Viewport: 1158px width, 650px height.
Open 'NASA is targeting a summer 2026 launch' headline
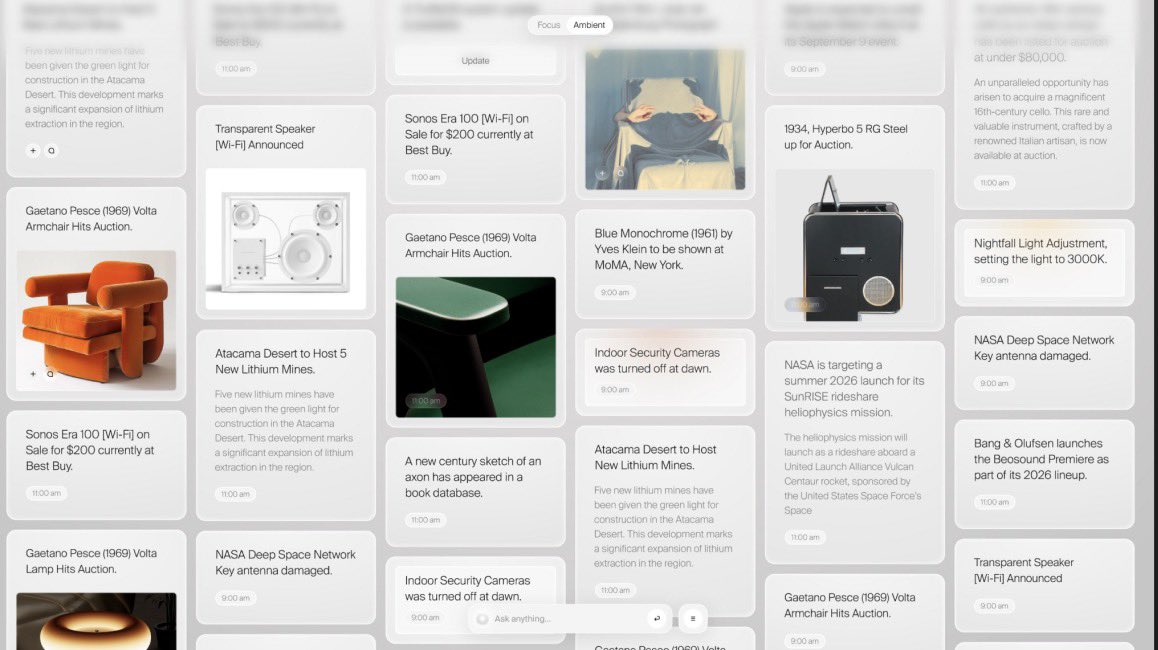pyautogui.click(x=854, y=389)
